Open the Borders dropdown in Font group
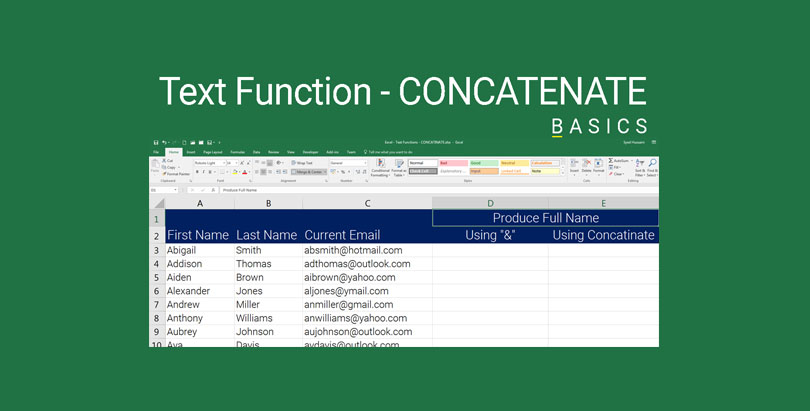 pyautogui.click(x=225, y=172)
